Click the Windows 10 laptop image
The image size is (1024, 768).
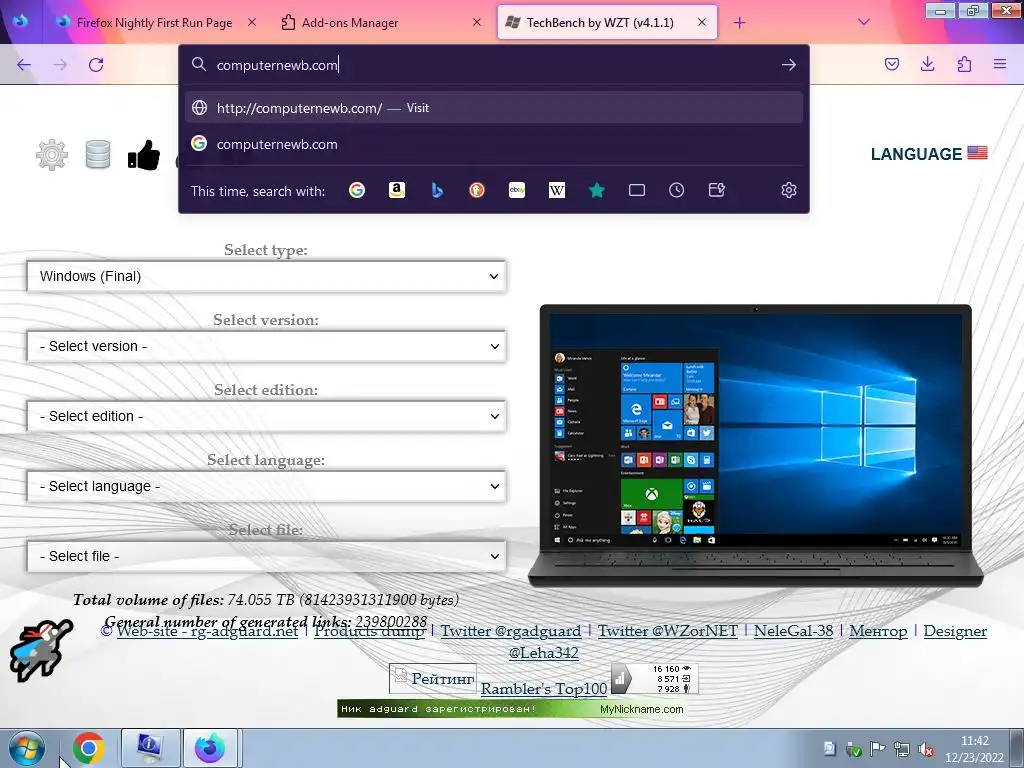click(x=756, y=445)
